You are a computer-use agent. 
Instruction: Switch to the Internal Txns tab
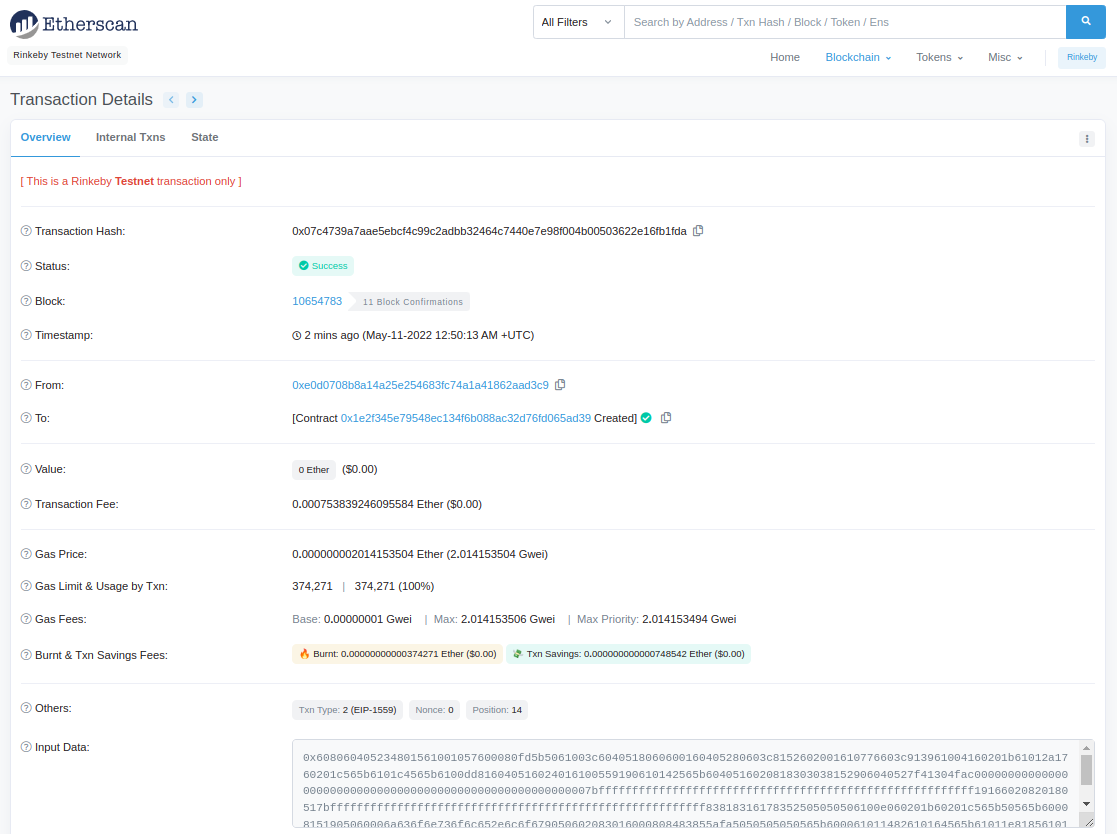point(130,137)
